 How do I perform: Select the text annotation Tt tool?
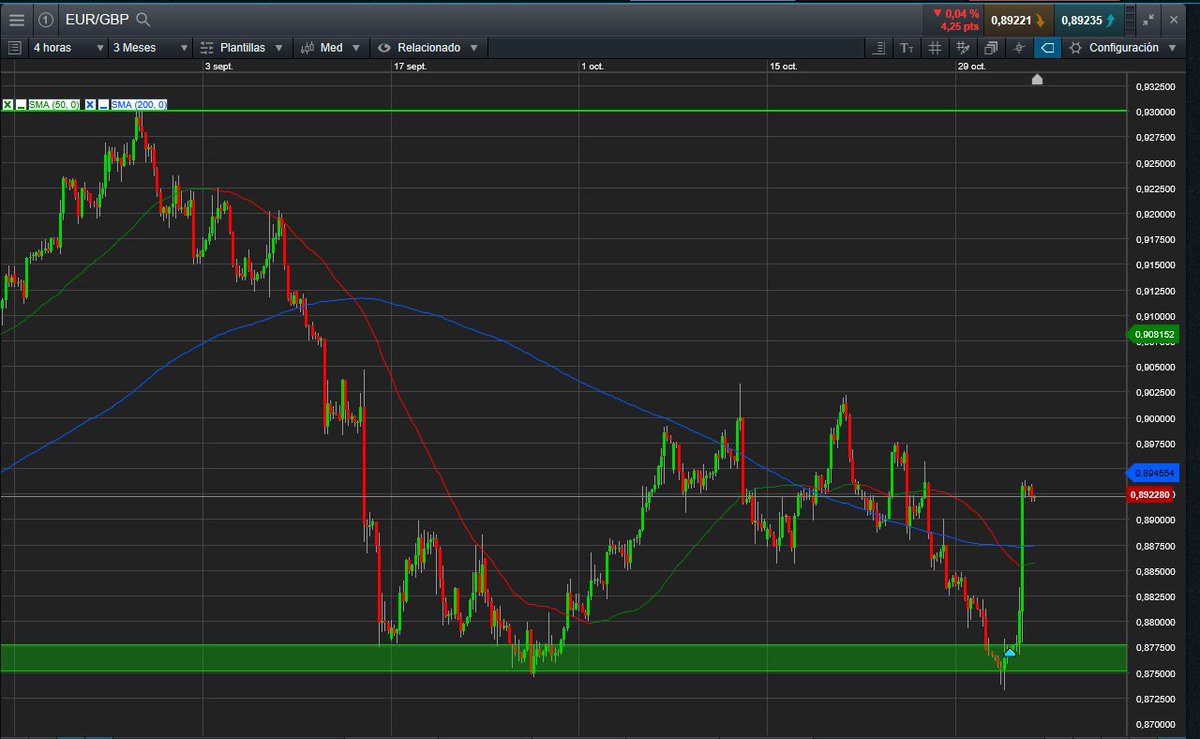[x=907, y=47]
